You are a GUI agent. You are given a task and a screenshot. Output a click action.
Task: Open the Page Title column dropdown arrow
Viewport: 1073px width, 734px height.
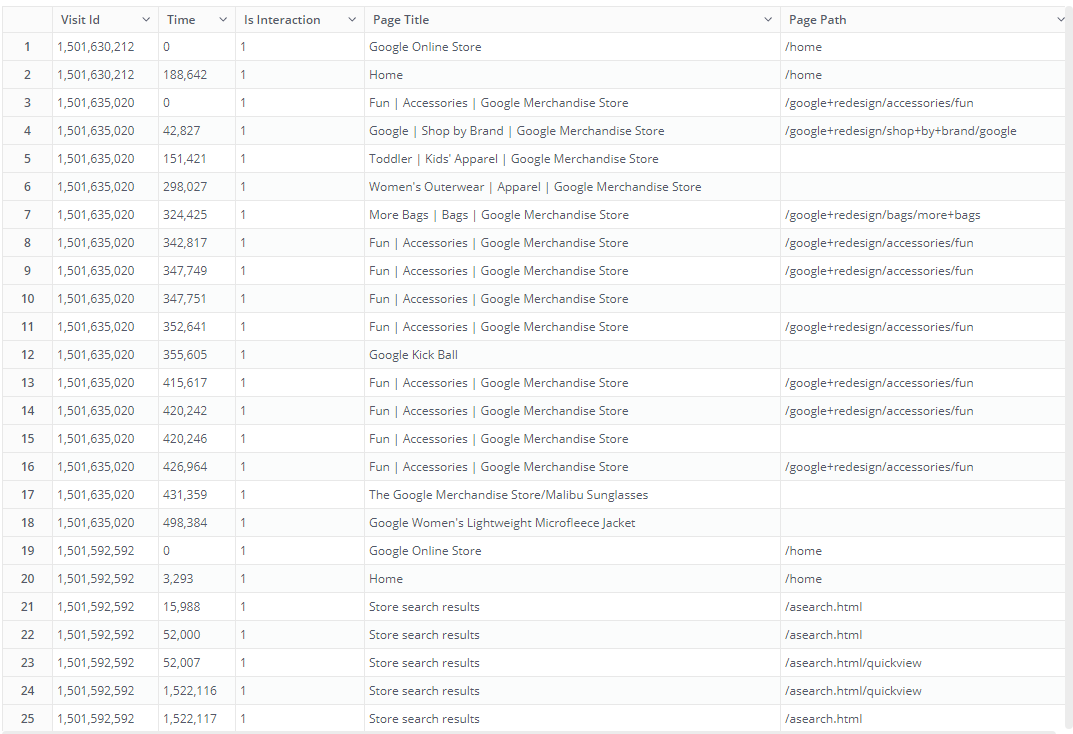768,20
